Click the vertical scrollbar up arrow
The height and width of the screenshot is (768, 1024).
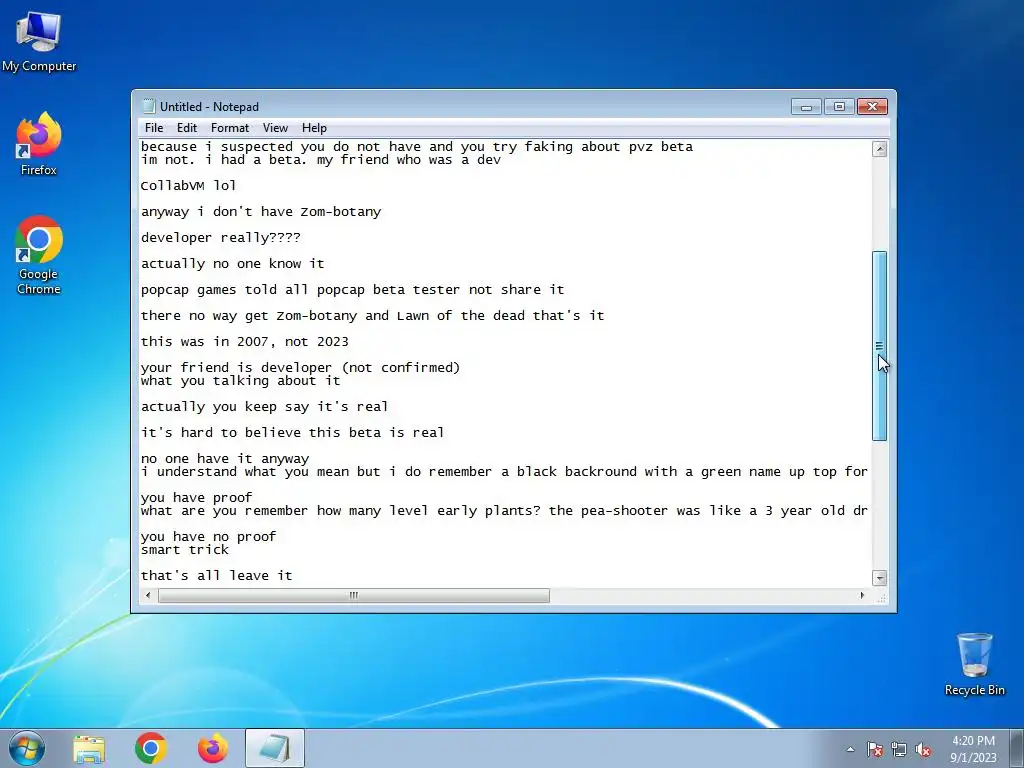pyautogui.click(x=880, y=149)
